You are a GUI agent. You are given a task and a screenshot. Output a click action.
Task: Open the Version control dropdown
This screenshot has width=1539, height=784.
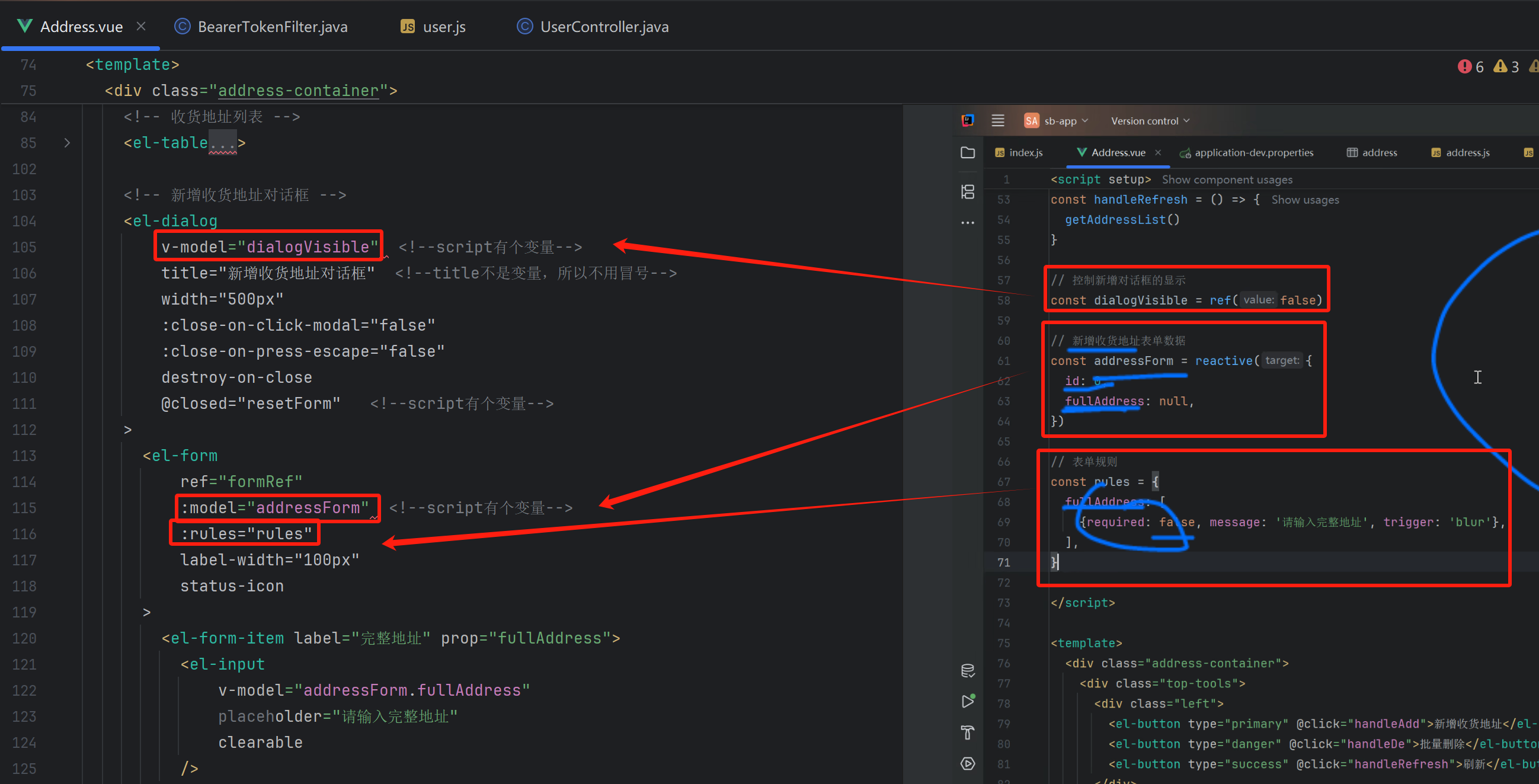(1150, 121)
